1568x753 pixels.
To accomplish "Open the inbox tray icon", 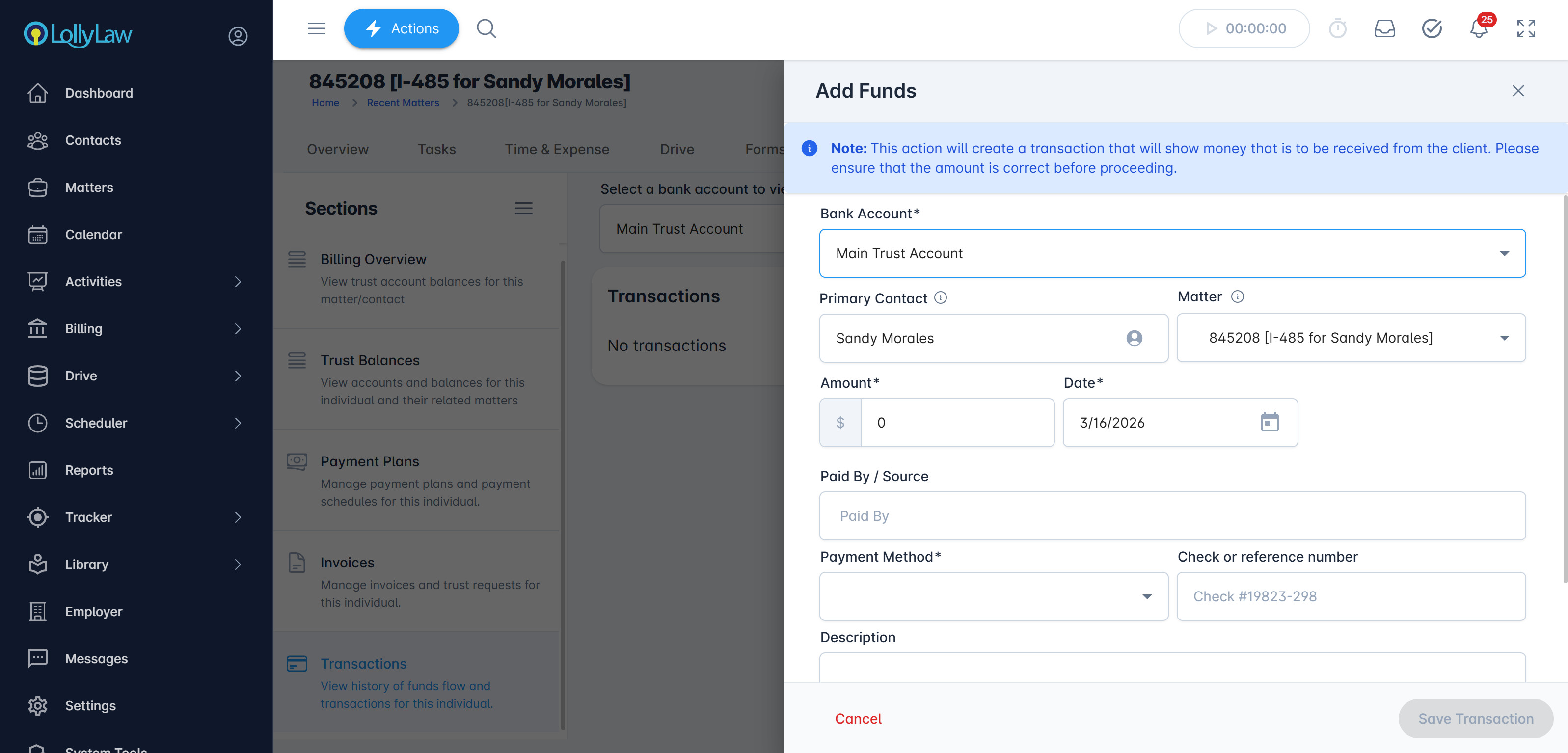I will pos(1384,28).
